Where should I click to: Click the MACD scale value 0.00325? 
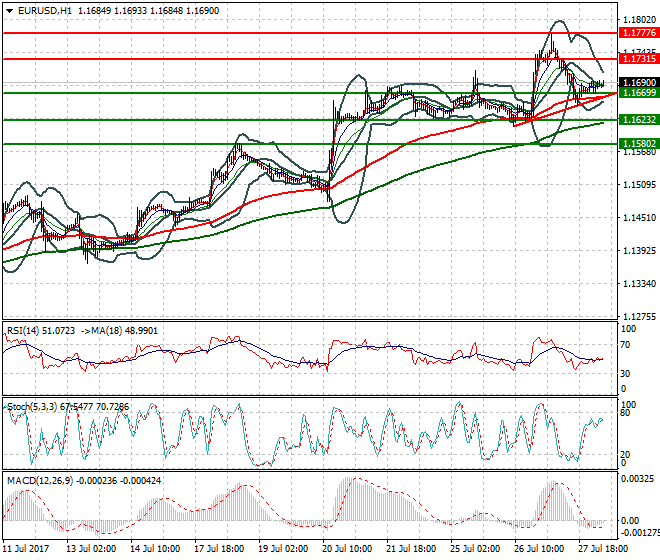(638, 479)
